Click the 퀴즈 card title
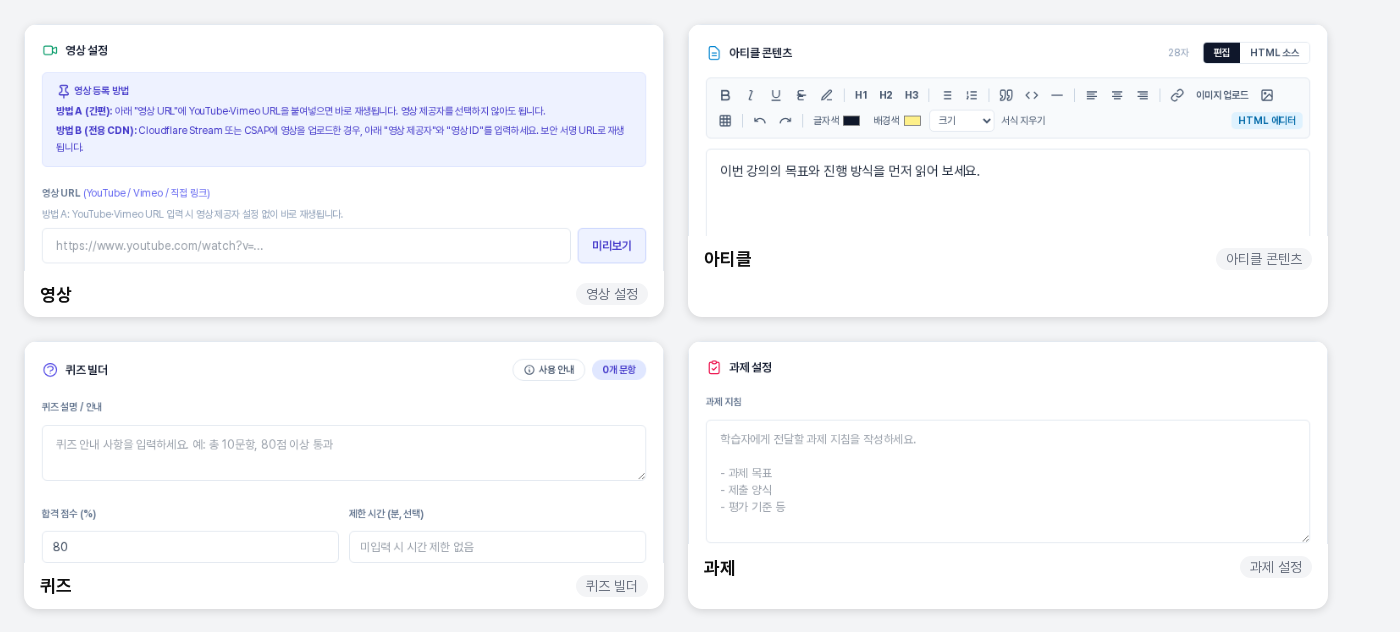The image size is (1400, 632). point(56,586)
